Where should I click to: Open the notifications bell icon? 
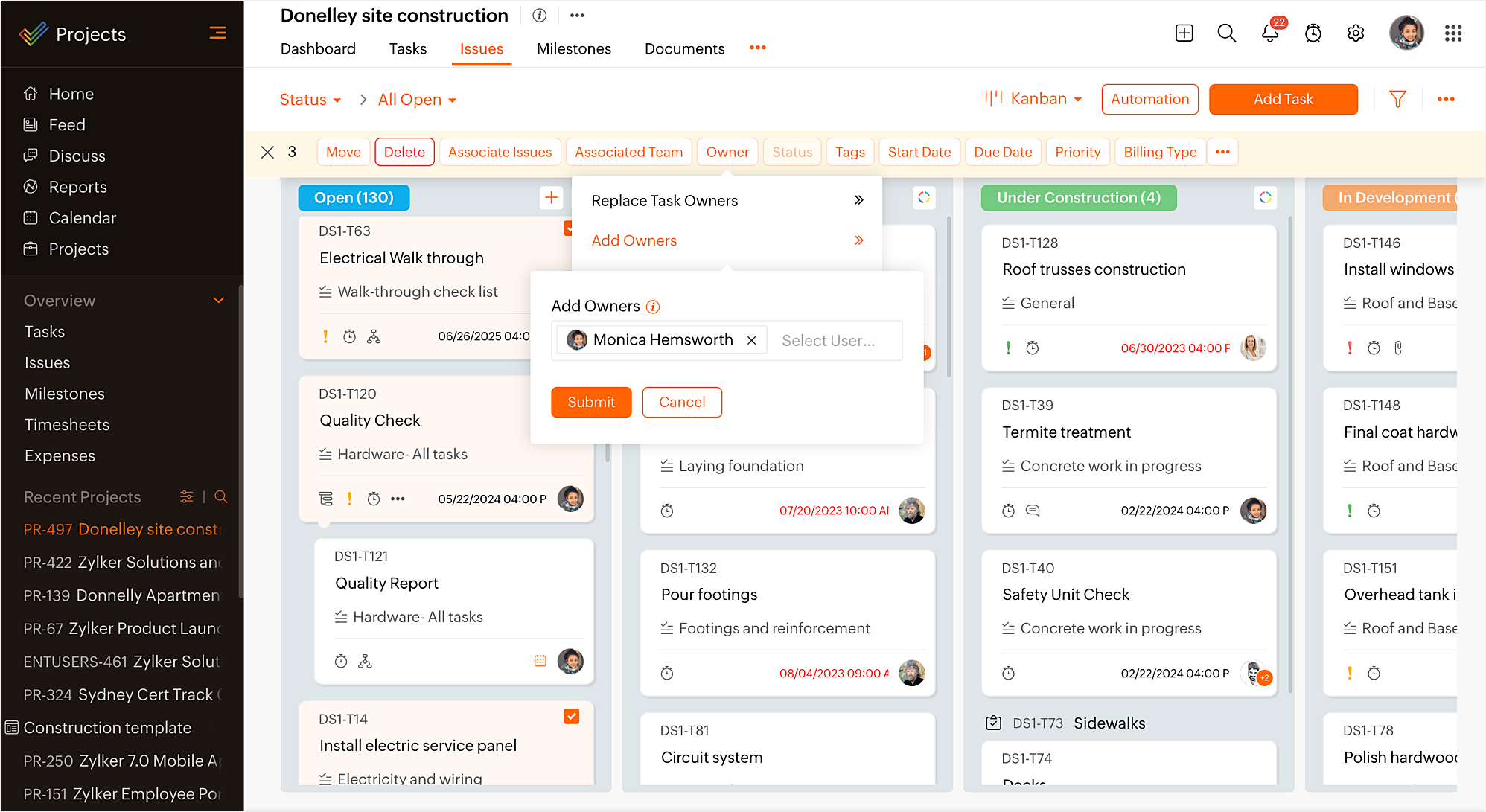point(1269,33)
